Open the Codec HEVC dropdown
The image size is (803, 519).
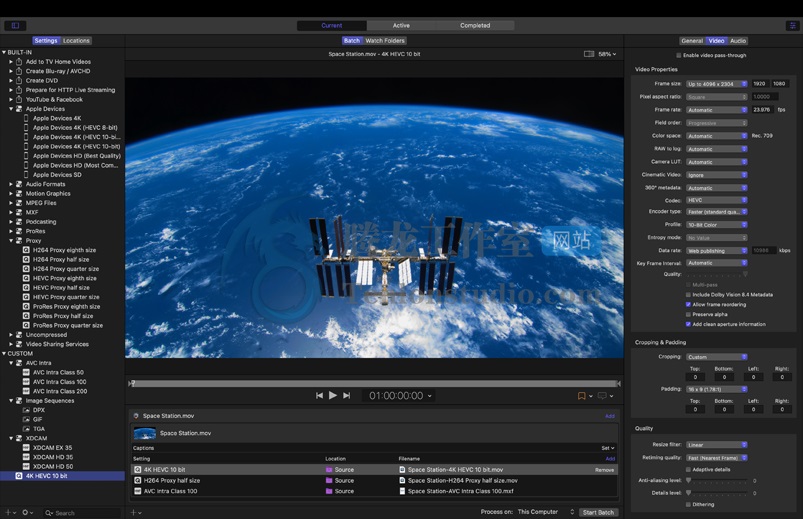point(716,200)
